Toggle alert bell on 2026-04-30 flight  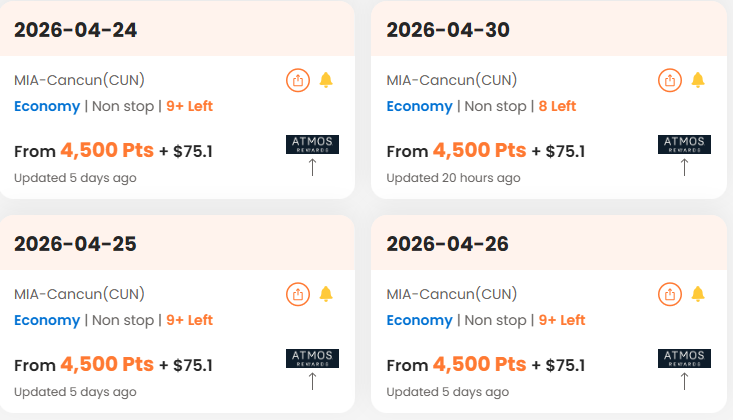point(698,80)
